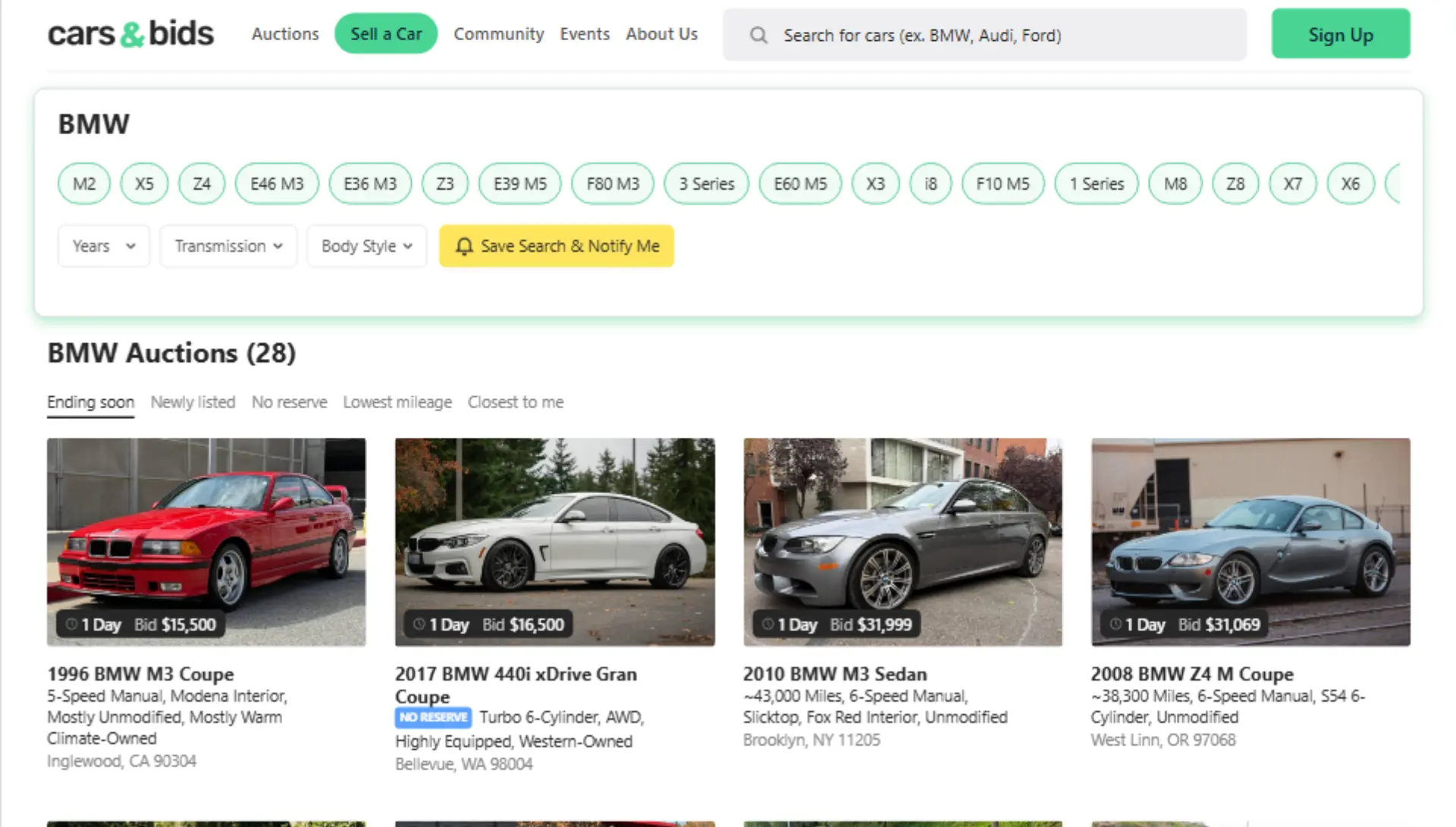Select the F80 M3 model chip
This screenshot has width=1456, height=827.
click(613, 184)
